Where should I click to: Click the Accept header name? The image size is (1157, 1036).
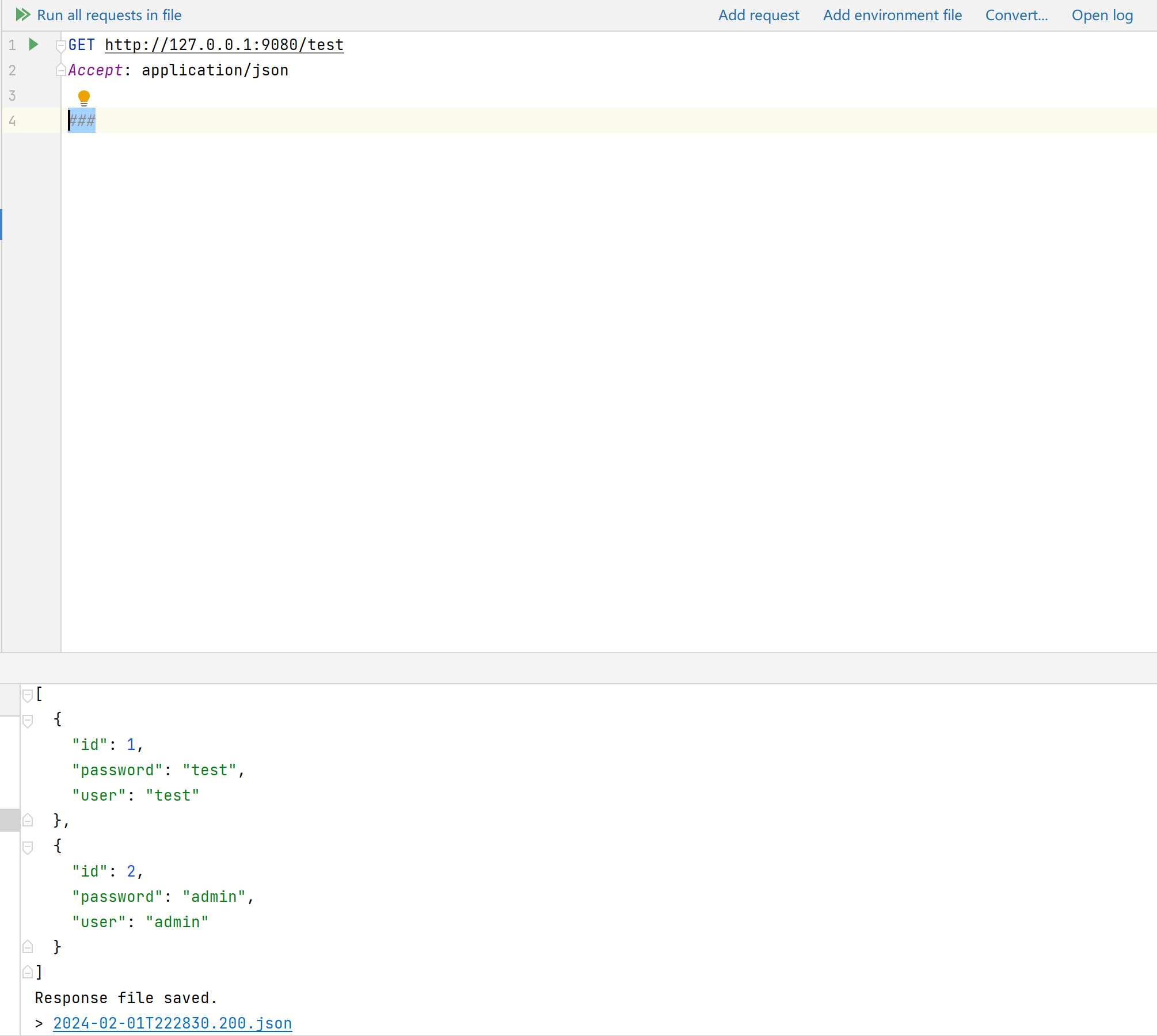(x=96, y=70)
